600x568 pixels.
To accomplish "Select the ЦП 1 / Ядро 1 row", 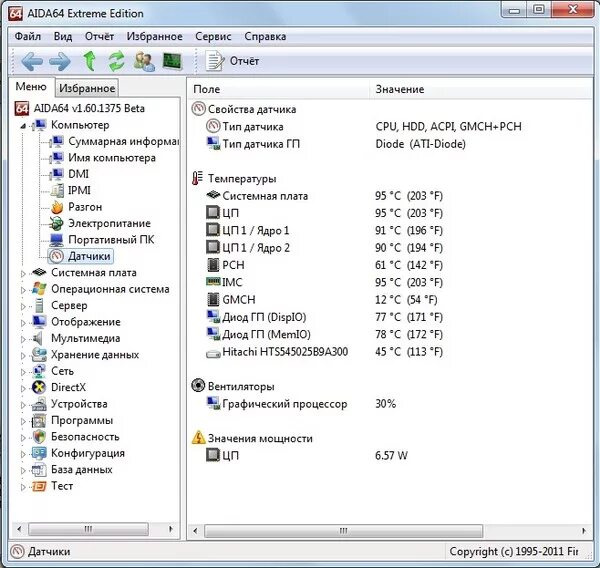I will click(324, 230).
